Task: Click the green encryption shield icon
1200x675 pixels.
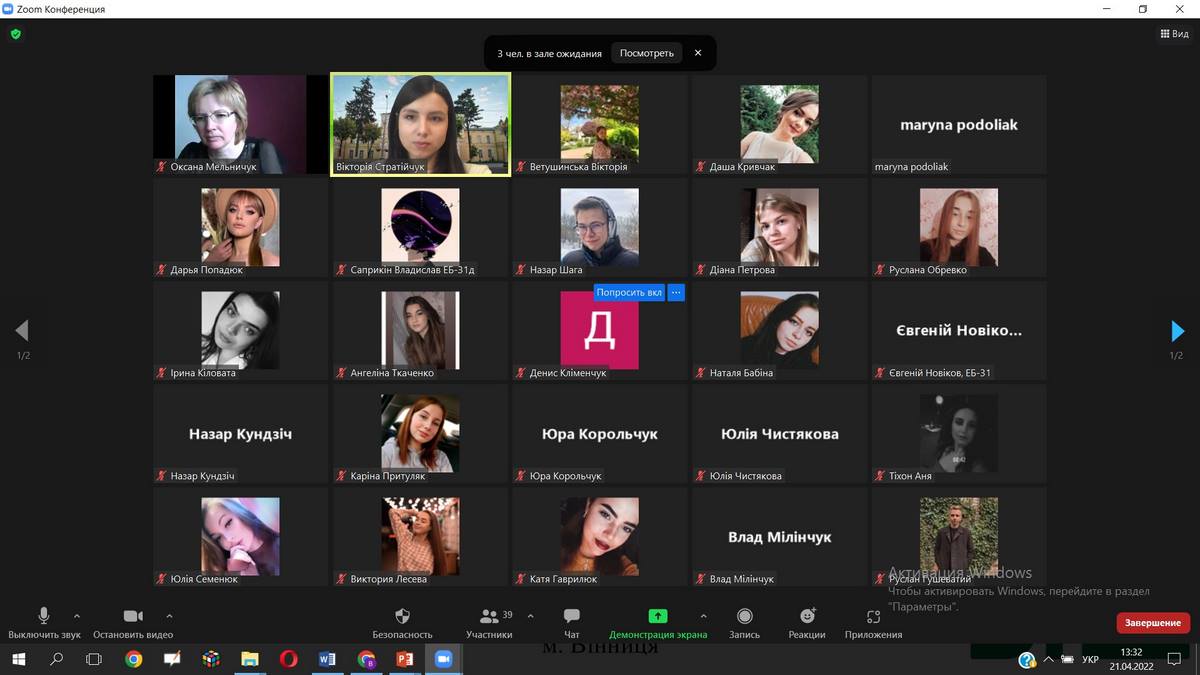Action: 15,33
